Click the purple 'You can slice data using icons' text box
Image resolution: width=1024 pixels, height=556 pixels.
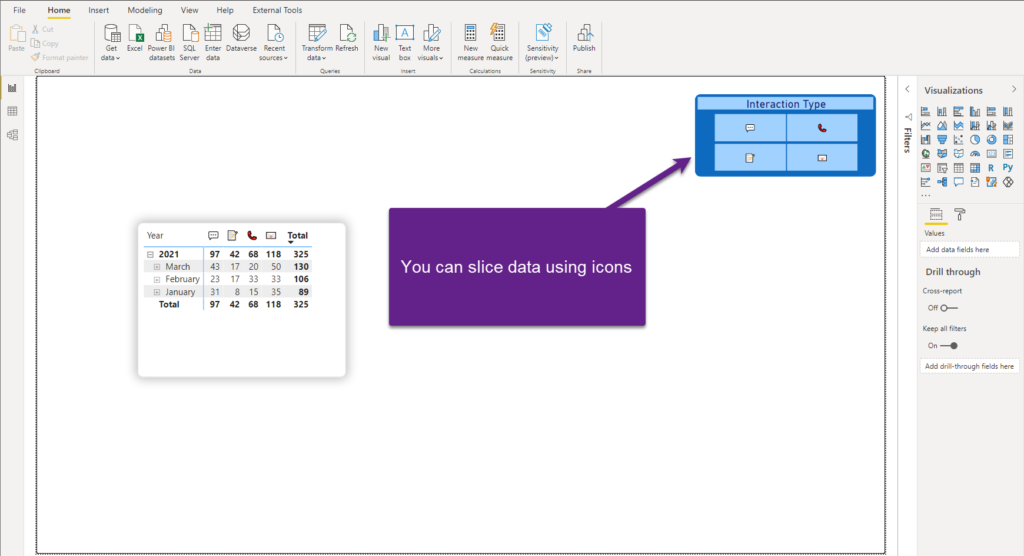click(x=517, y=267)
